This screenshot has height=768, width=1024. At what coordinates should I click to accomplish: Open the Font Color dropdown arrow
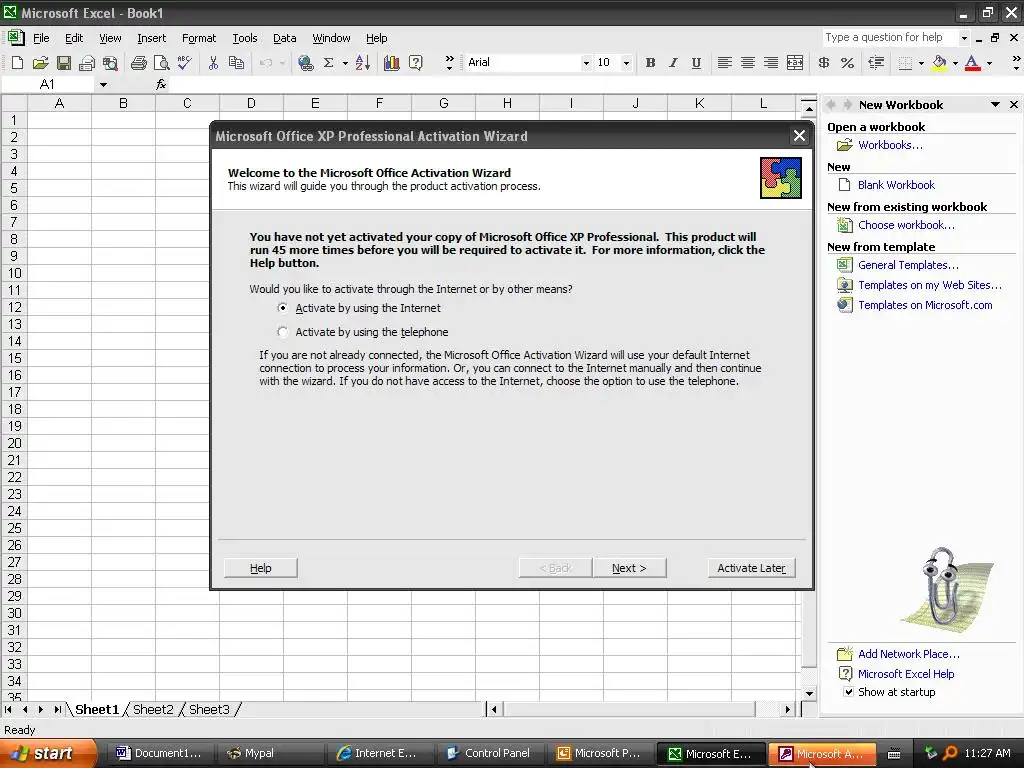[x=989, y=63]
